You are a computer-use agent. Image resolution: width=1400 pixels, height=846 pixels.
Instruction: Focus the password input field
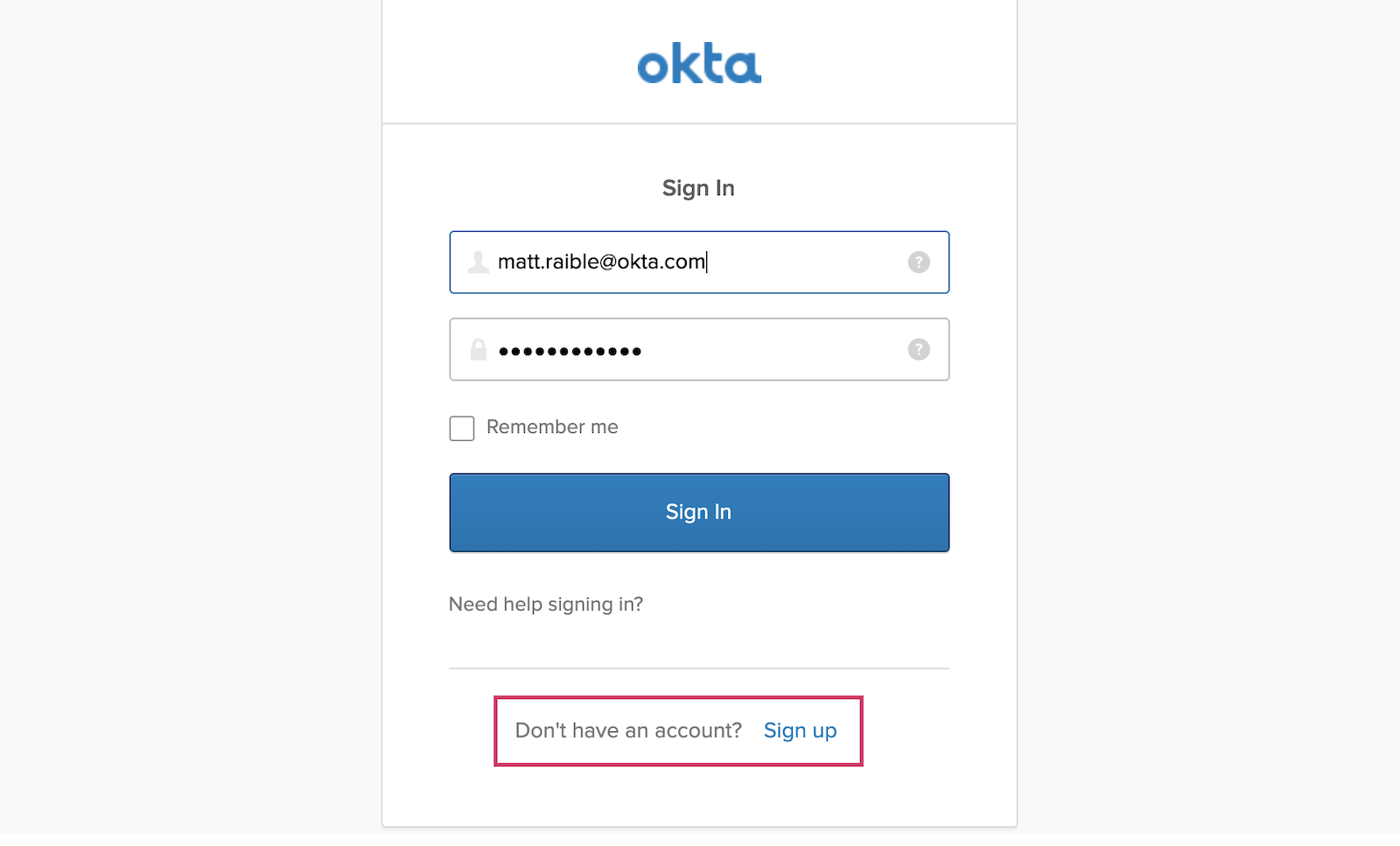pyautogui.click(x=699, y=350)
